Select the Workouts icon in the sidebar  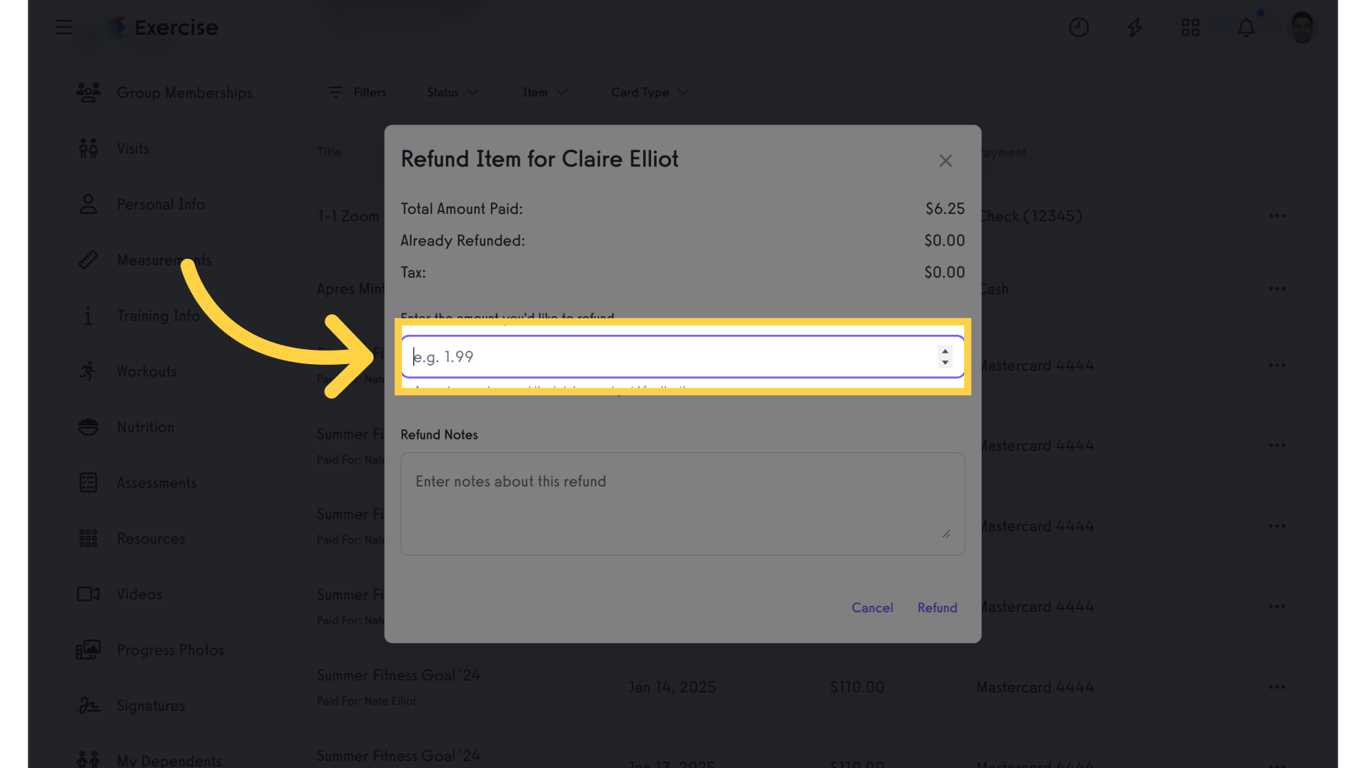point(88,371)
